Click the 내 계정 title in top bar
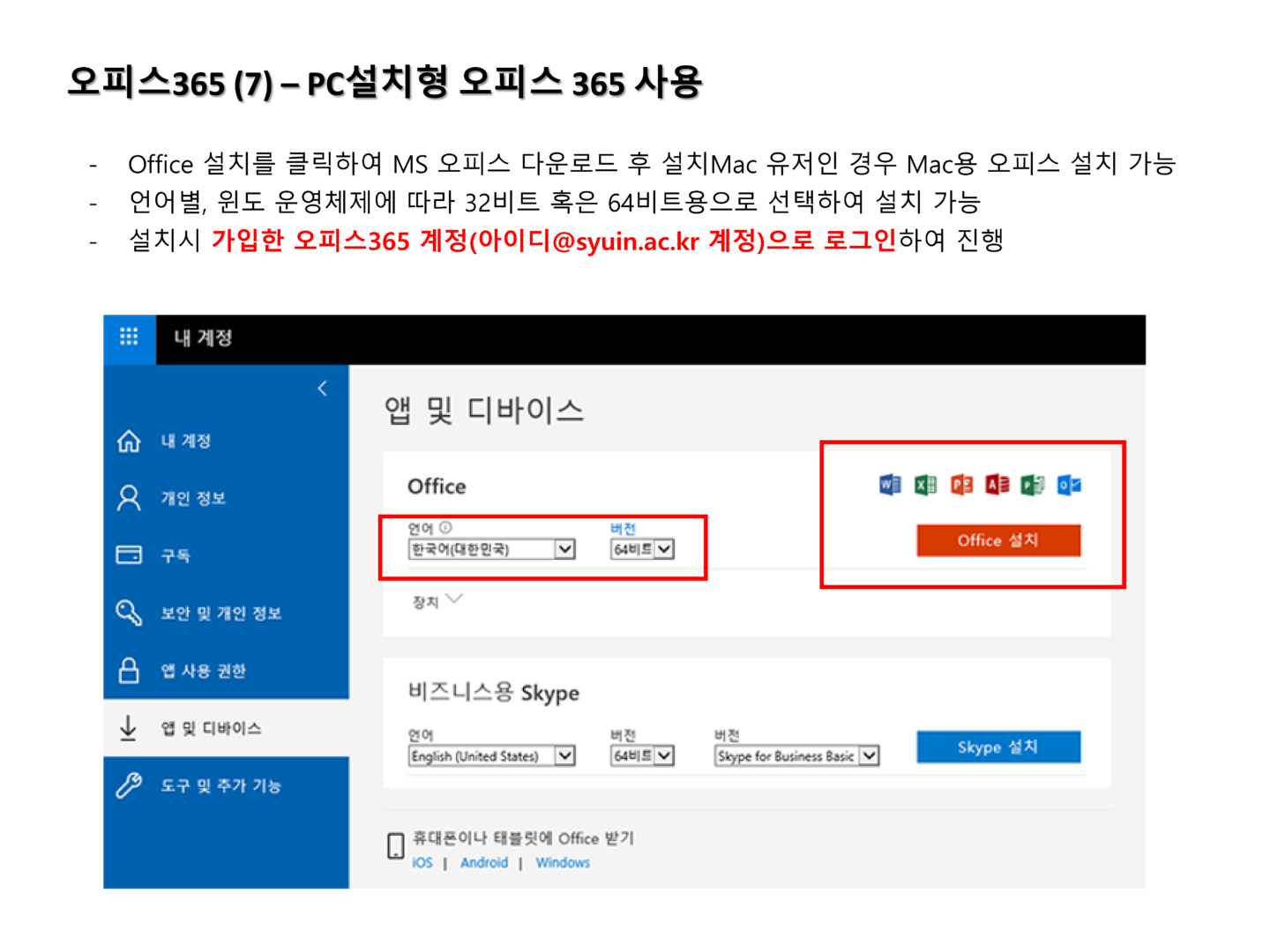This screenshot has width=1270, height=952. point(203,338)
